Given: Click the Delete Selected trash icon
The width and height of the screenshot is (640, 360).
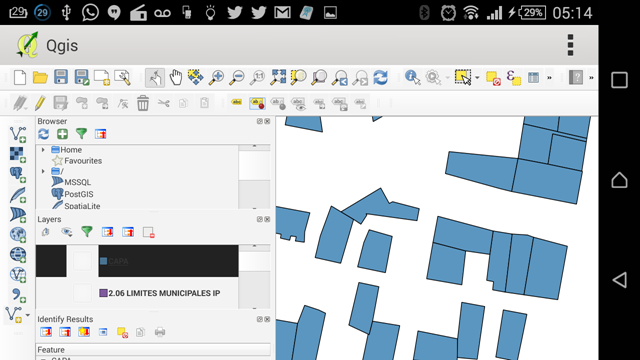Looking at the screenshot, I should [x=143, y=103].
